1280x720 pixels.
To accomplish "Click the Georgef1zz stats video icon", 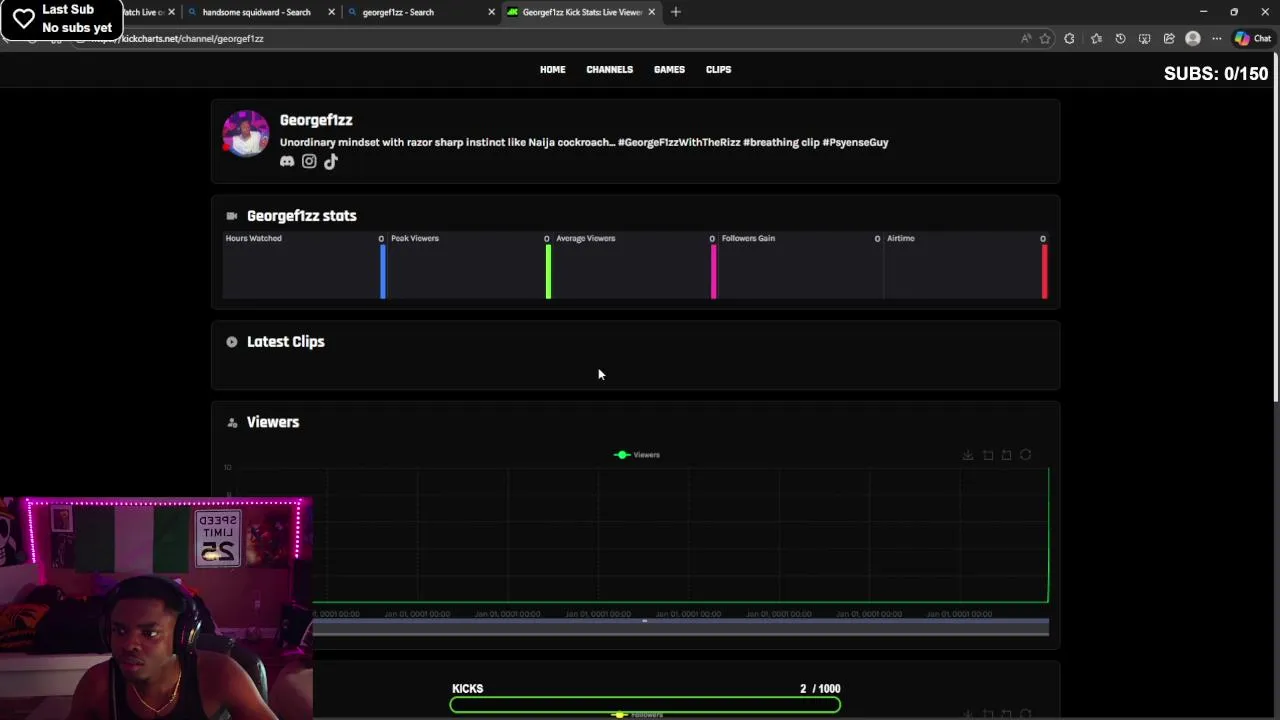I will [x=232, y=216].
